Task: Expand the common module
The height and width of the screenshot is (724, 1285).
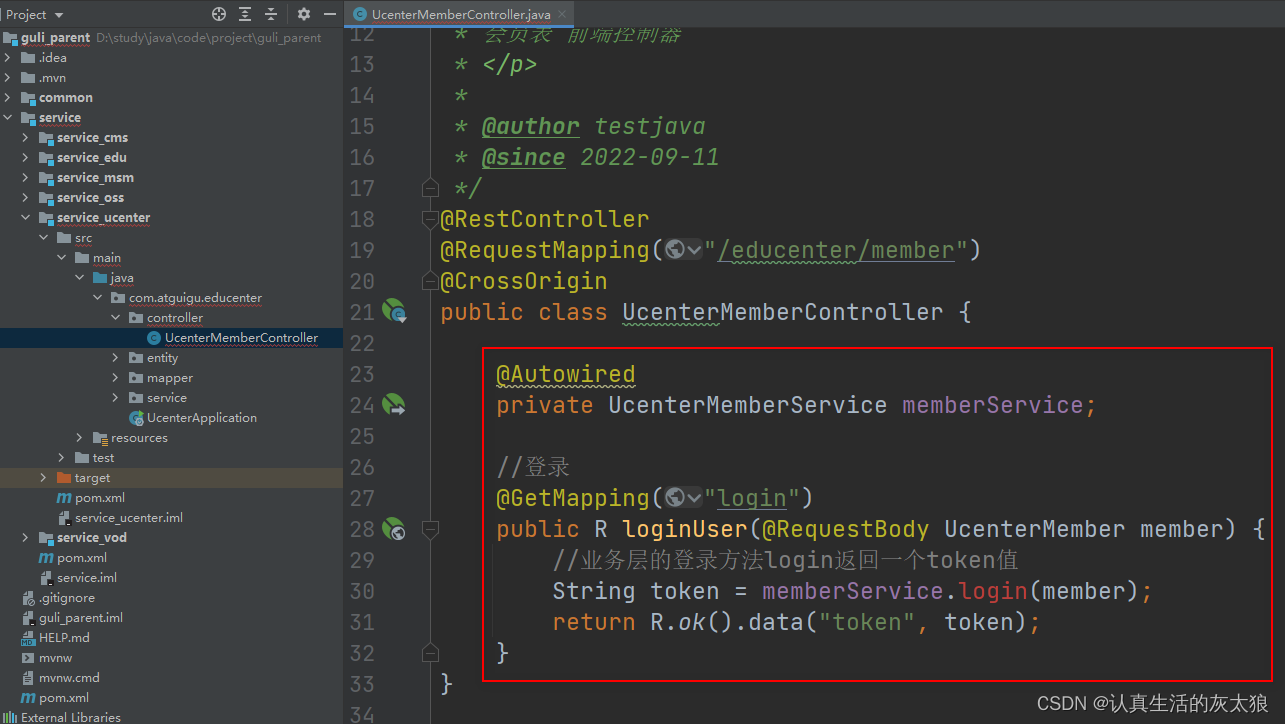Action: [x=8, y=98]
